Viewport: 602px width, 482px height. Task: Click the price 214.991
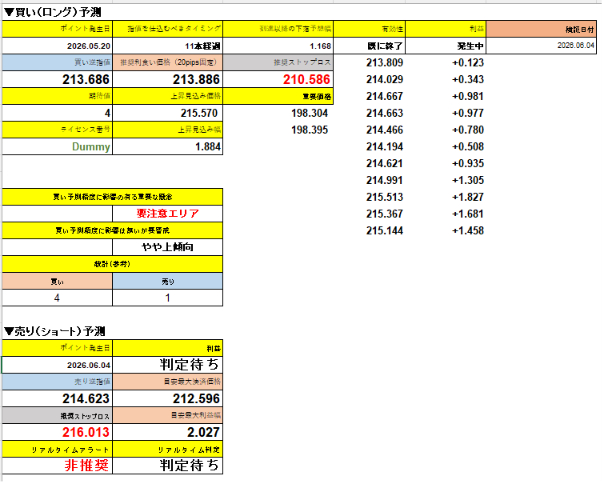pyautogui.click(x=384, y=180)
